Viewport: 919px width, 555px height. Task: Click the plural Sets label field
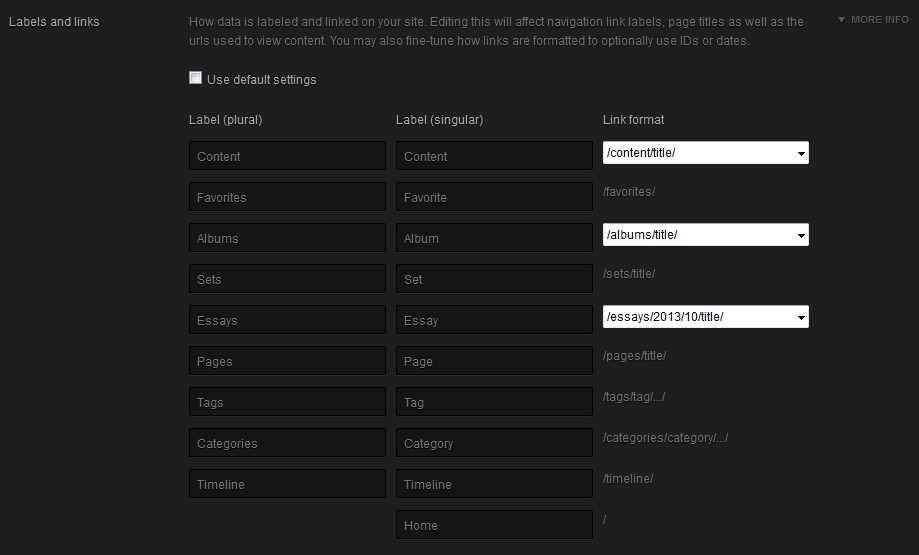click(x=287, y=279)
